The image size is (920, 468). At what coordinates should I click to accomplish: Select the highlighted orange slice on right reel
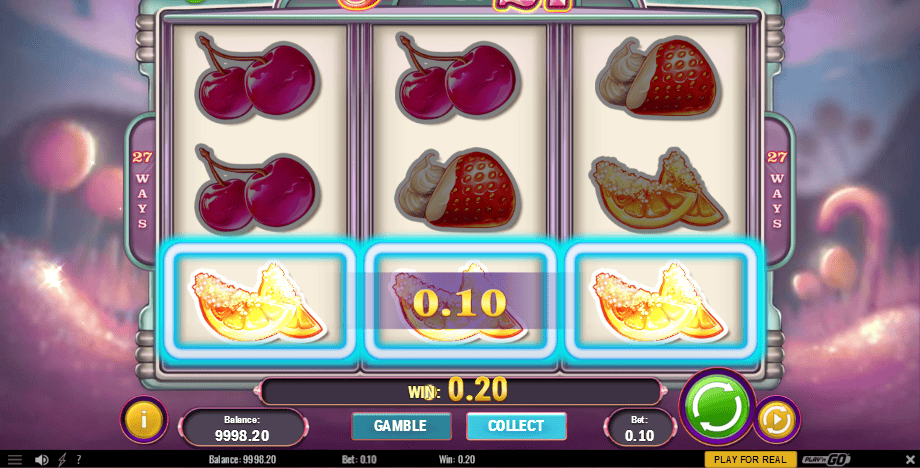[660, 301]
